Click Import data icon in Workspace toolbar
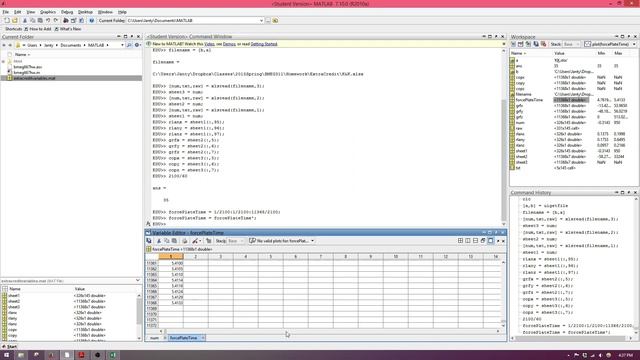 click(x=528, y=44)
